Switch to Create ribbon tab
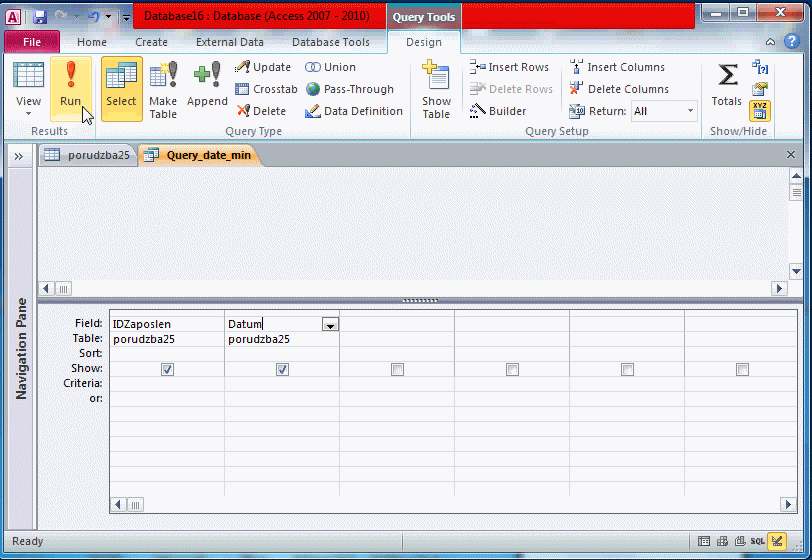Viewport: 812px width, 560px height. click(151, 42)
